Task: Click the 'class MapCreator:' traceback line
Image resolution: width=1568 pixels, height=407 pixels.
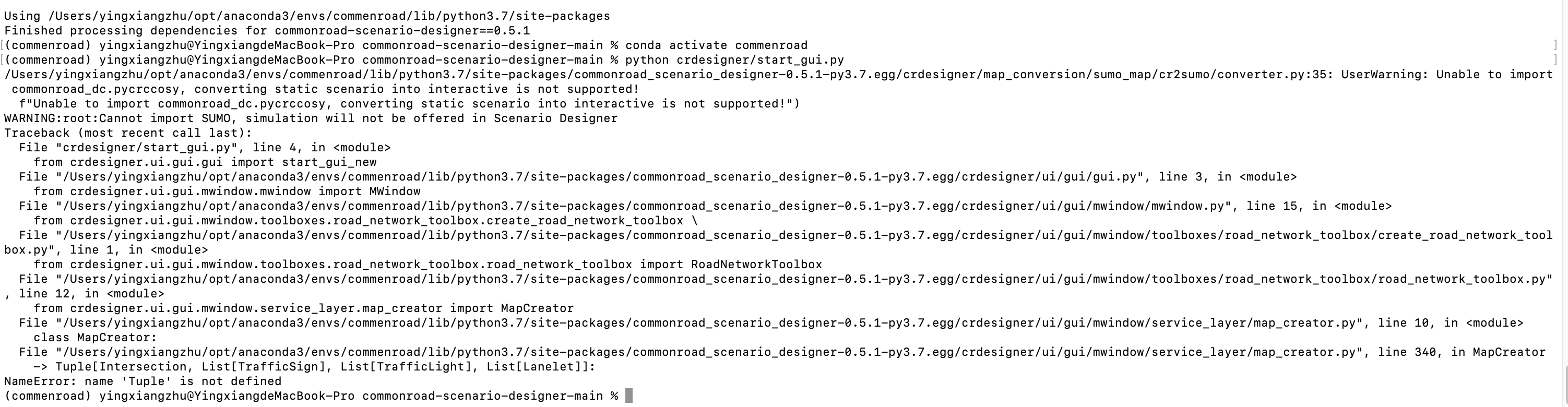Action: [x=95, y=338]
